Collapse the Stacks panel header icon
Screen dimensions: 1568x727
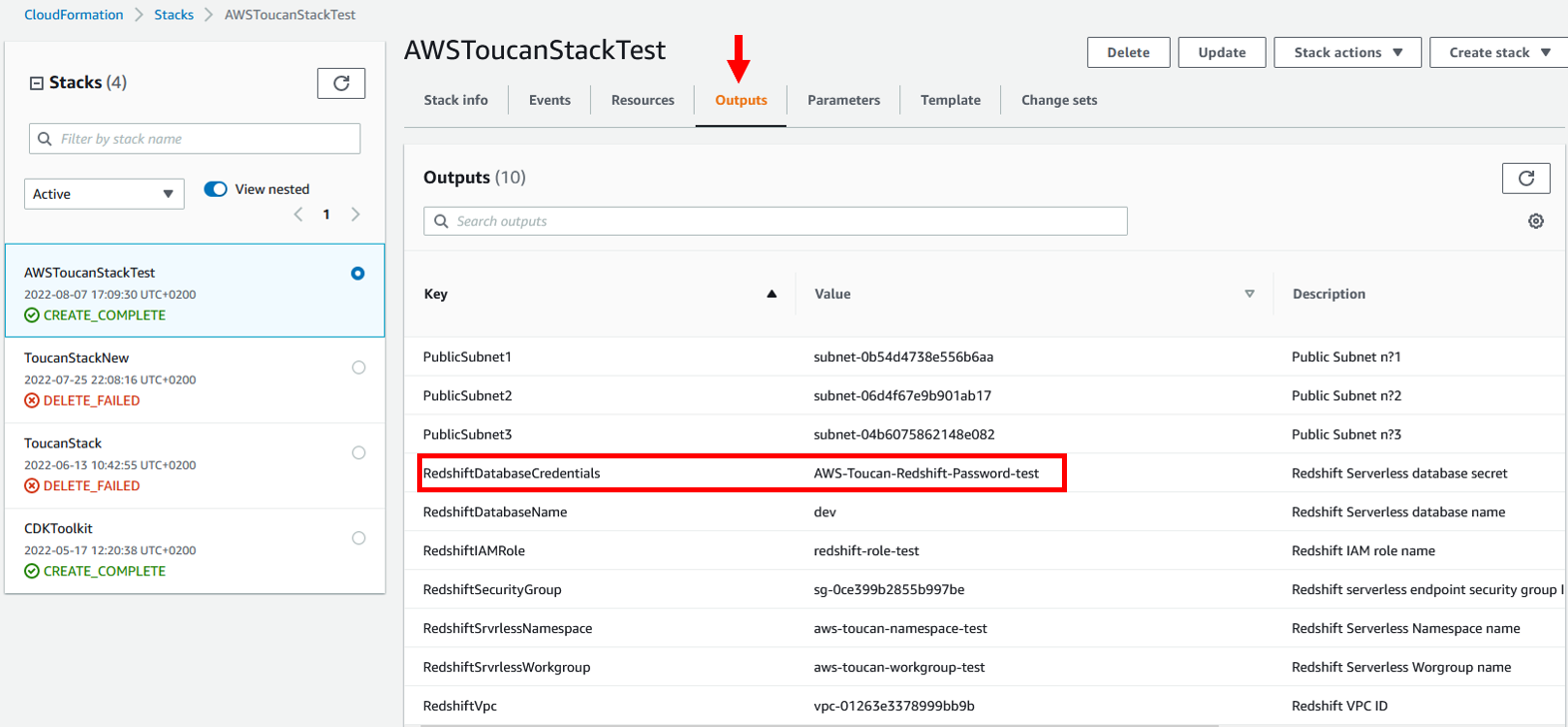pos(37,83)
